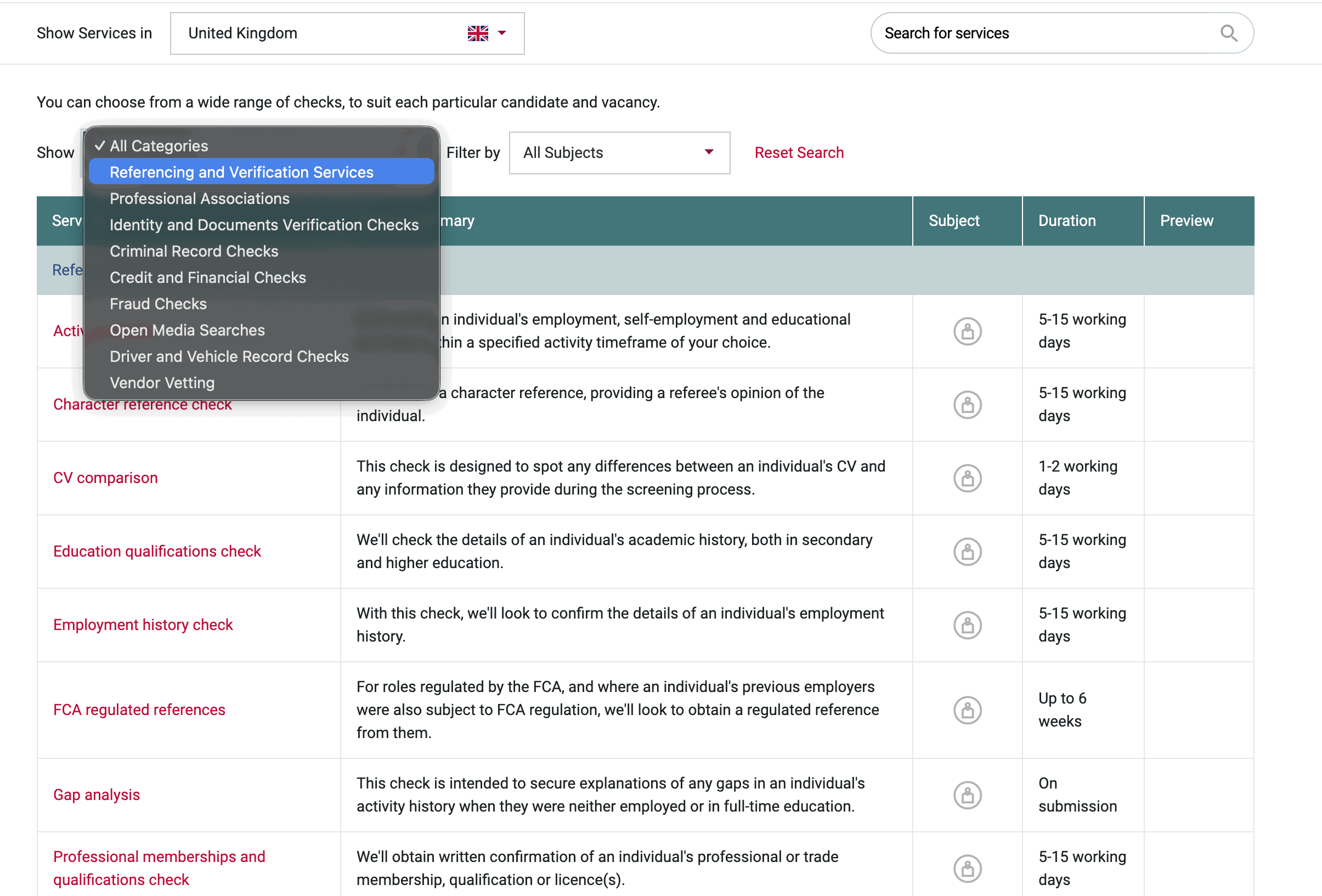The height and width of the screenshot is (896, 1322).
Task: Select Professional Associations category
Action: (x=262, y=199)
